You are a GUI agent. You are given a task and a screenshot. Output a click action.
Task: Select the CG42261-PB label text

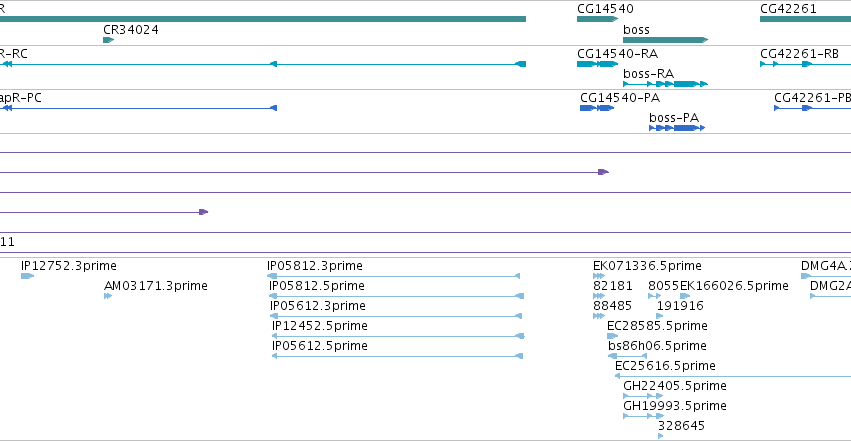coord(812,98)
